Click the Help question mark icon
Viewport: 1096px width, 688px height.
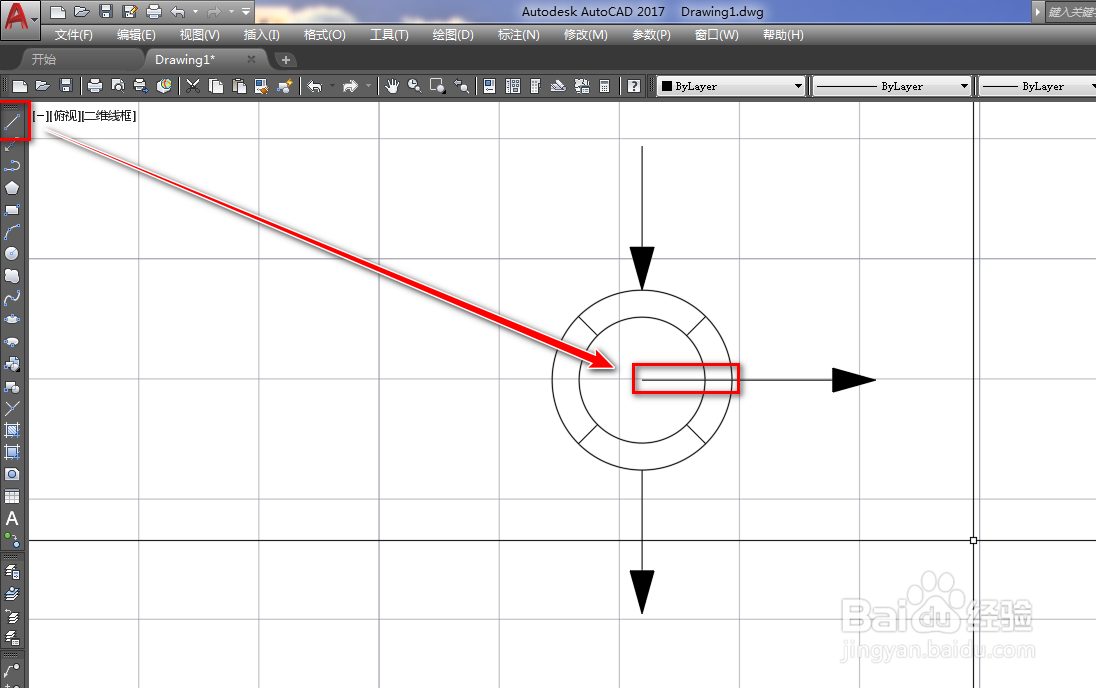pyautogui.click(x=634, y=86)
